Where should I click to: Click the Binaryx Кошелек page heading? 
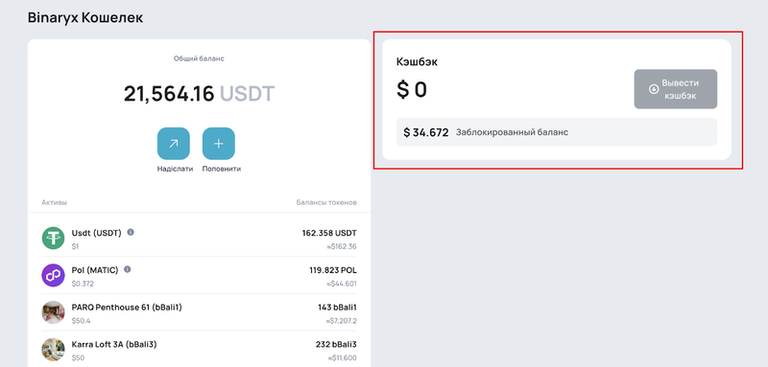pos(86,18)
